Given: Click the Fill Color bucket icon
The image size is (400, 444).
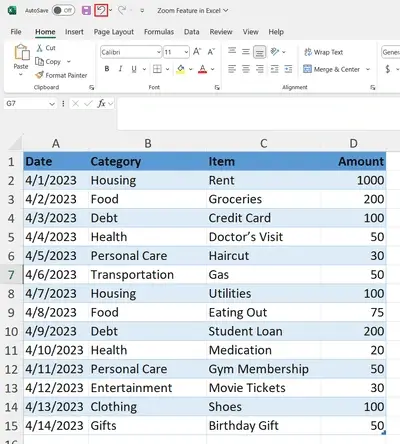Looking at the screenshot, I should click(x=181, y=69).
